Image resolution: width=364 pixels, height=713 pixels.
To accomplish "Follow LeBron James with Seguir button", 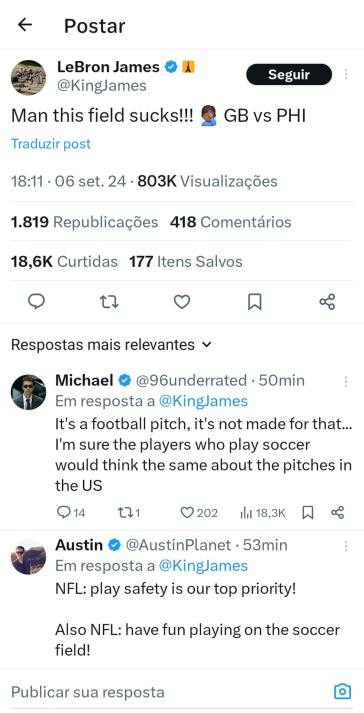I will pyautogui.click(x=289, y=74).
